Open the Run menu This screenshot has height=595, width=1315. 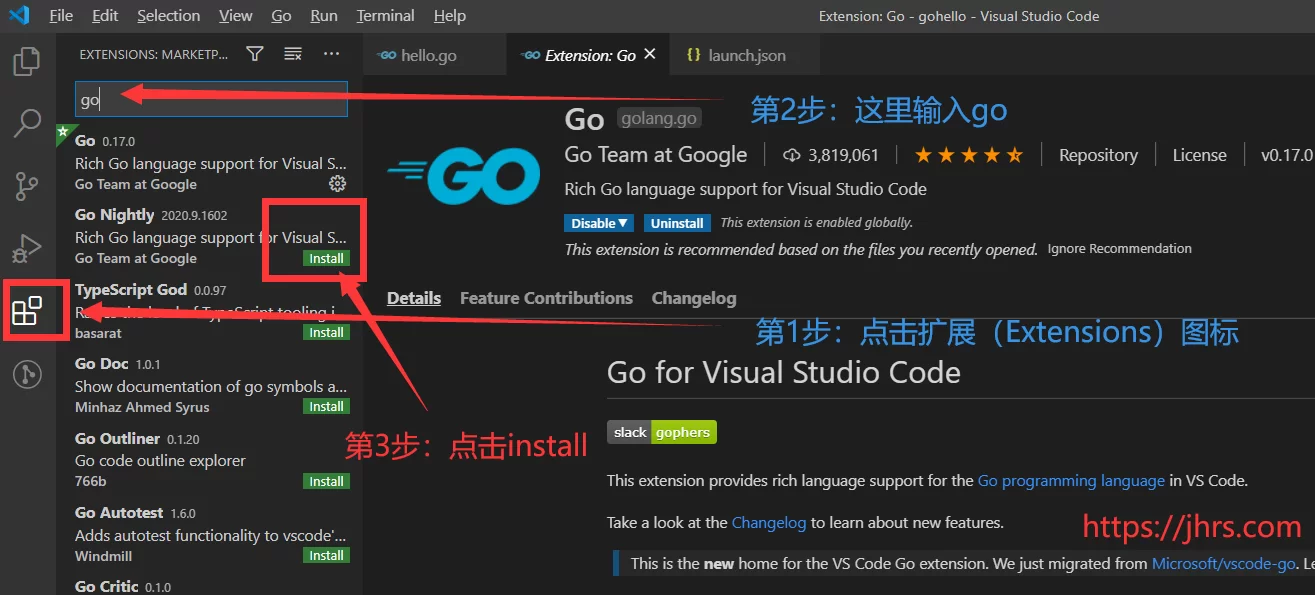click(323, 15)
